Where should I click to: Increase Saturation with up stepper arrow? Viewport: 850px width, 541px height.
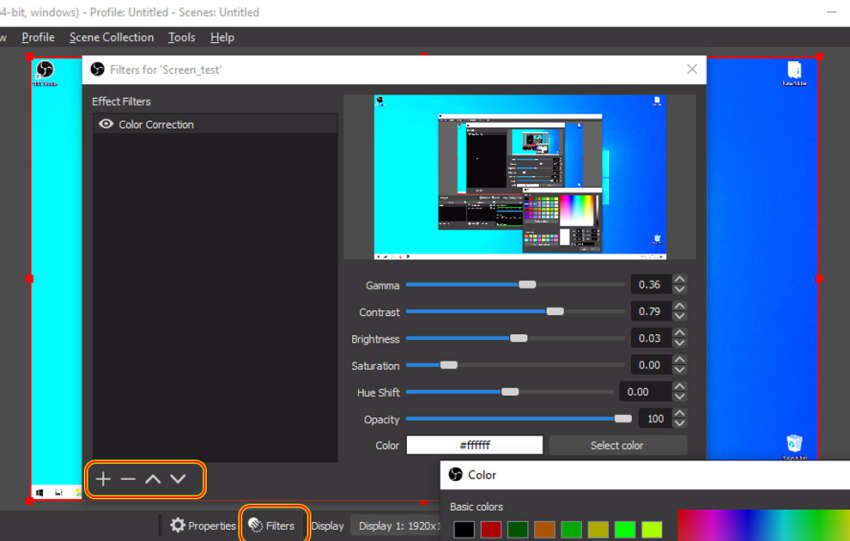679,359
